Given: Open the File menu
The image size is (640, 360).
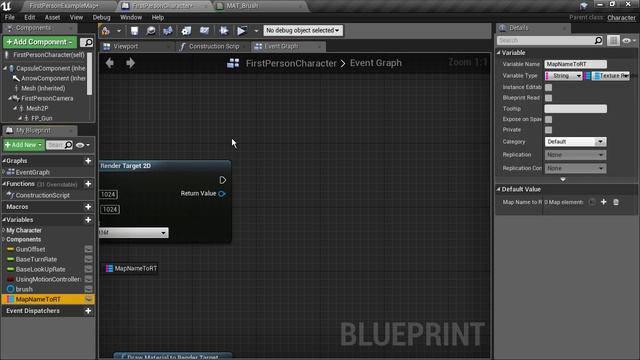Looking at the screenshot, I should coord(10,18).
